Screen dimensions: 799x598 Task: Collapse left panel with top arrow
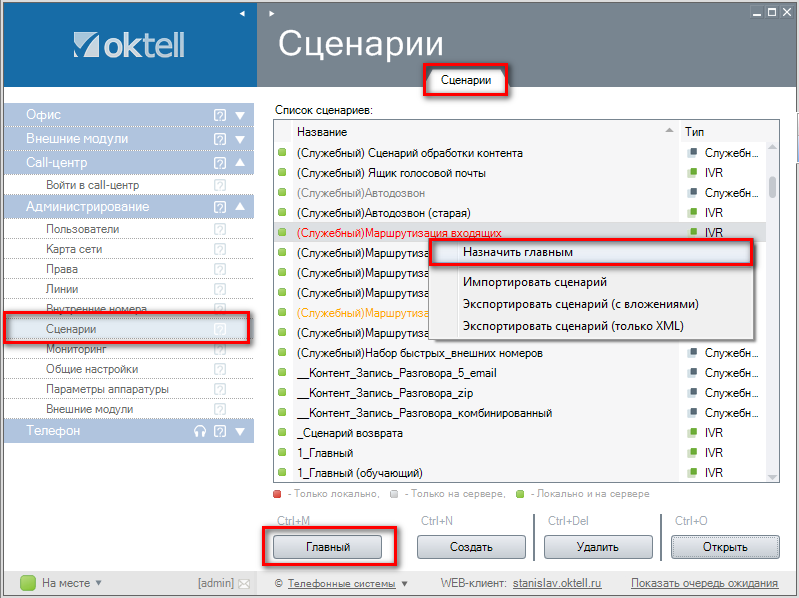click(x=242, y=14)
